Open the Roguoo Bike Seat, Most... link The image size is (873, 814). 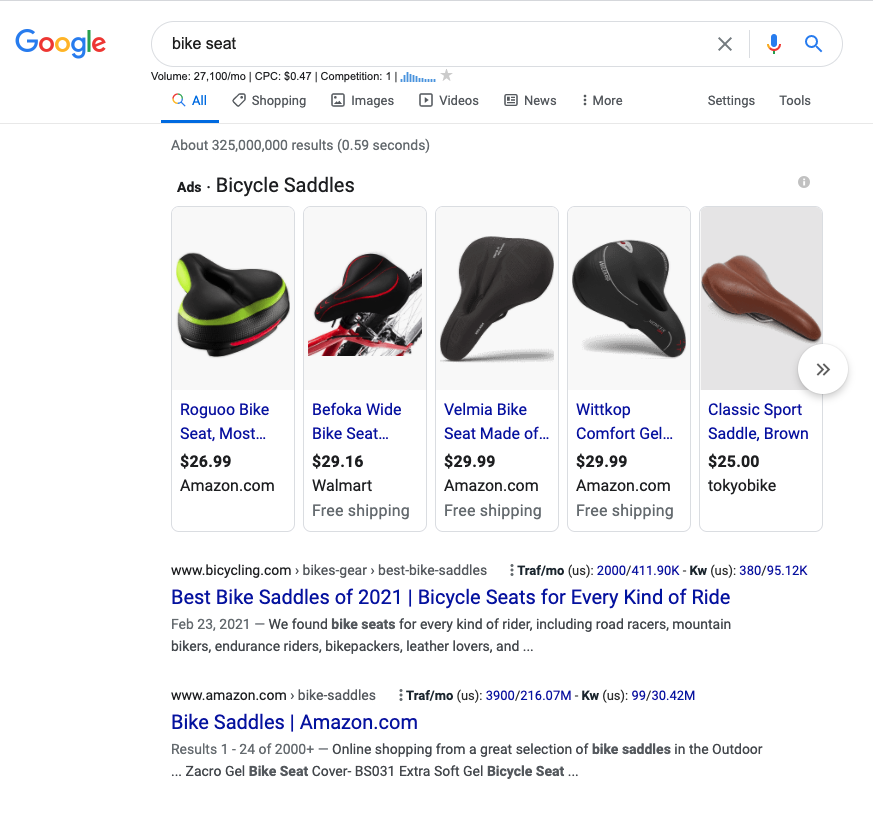point(224,421)
